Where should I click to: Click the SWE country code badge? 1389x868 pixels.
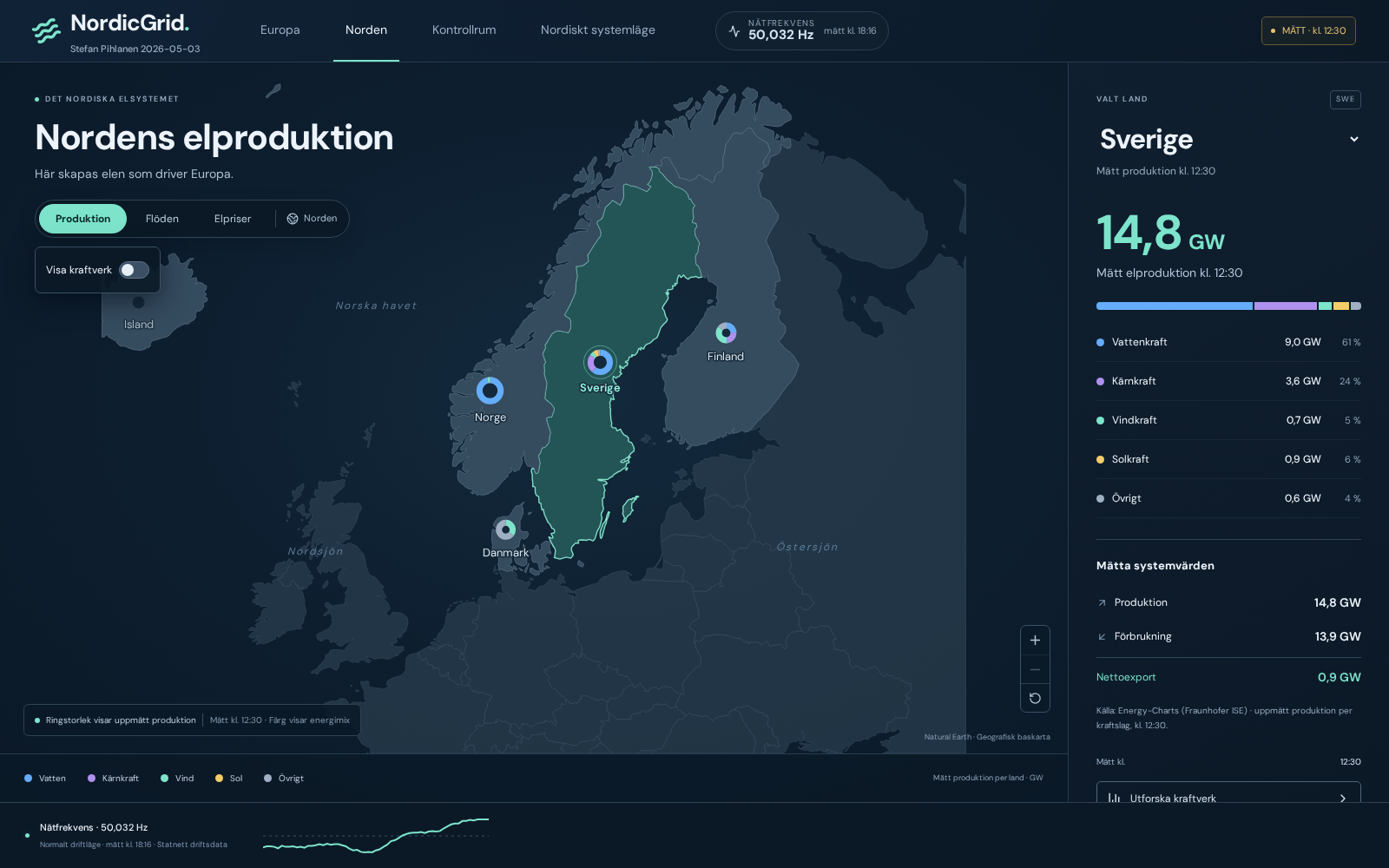point(1345,99)
